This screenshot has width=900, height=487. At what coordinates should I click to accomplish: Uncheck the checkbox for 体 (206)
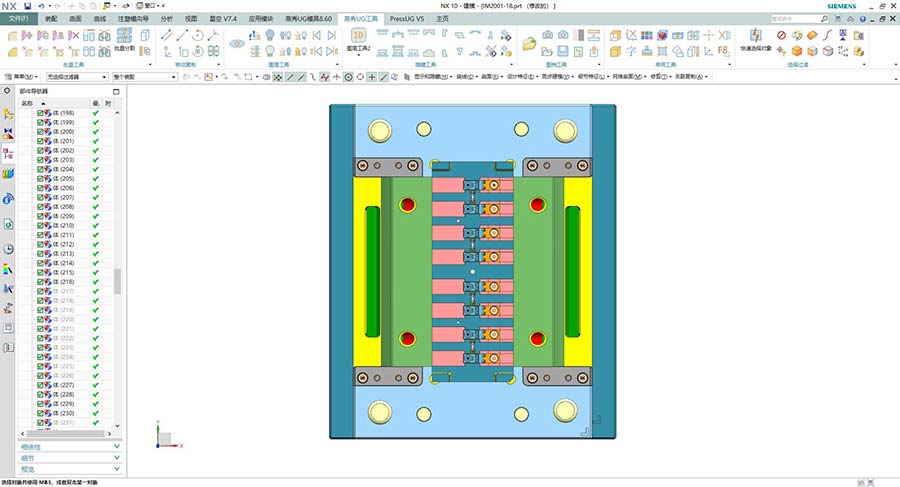click(x=40, y=188)
